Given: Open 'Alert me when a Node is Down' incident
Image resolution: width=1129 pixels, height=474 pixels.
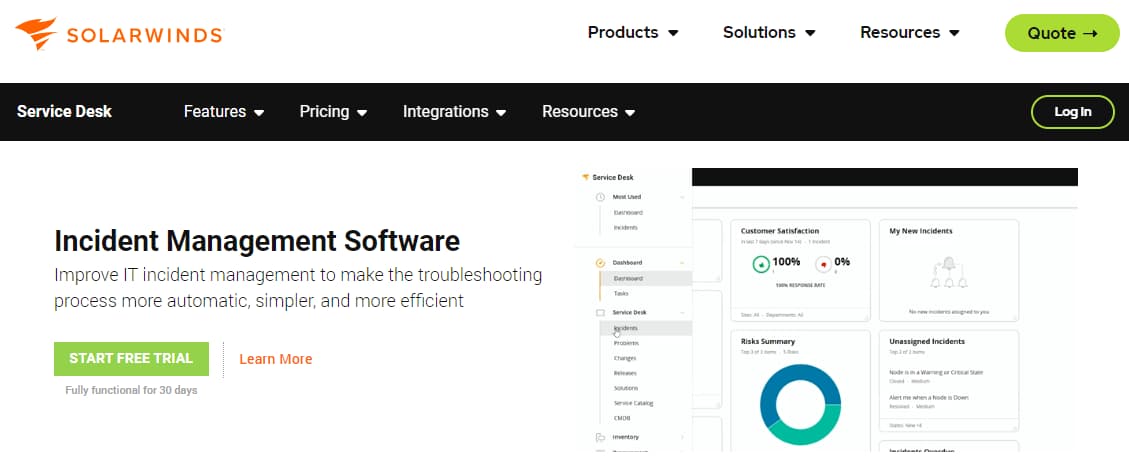Looking at the screenshot, I should [929, 398].
